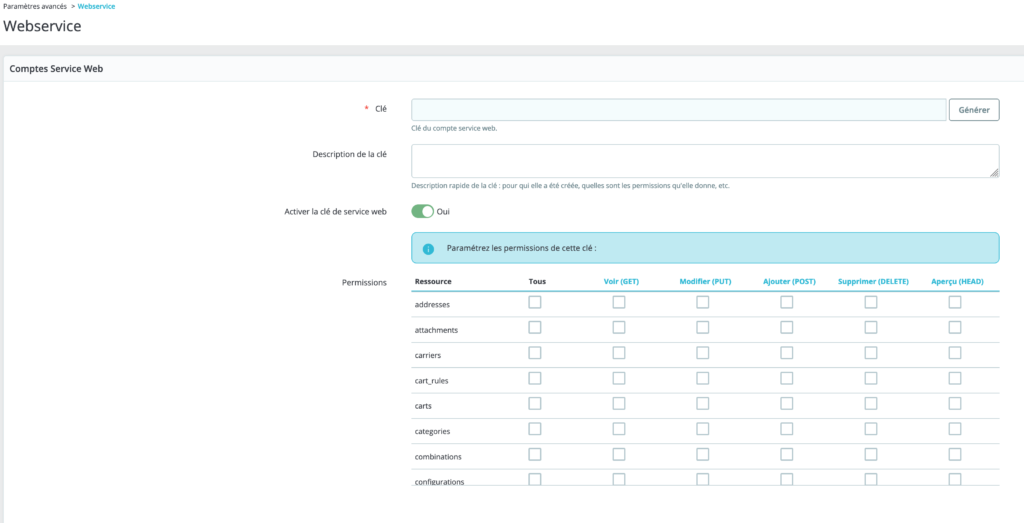Enable Modifier (PUT) for combinations
The image size is (1024, 523).
point(703,454)
